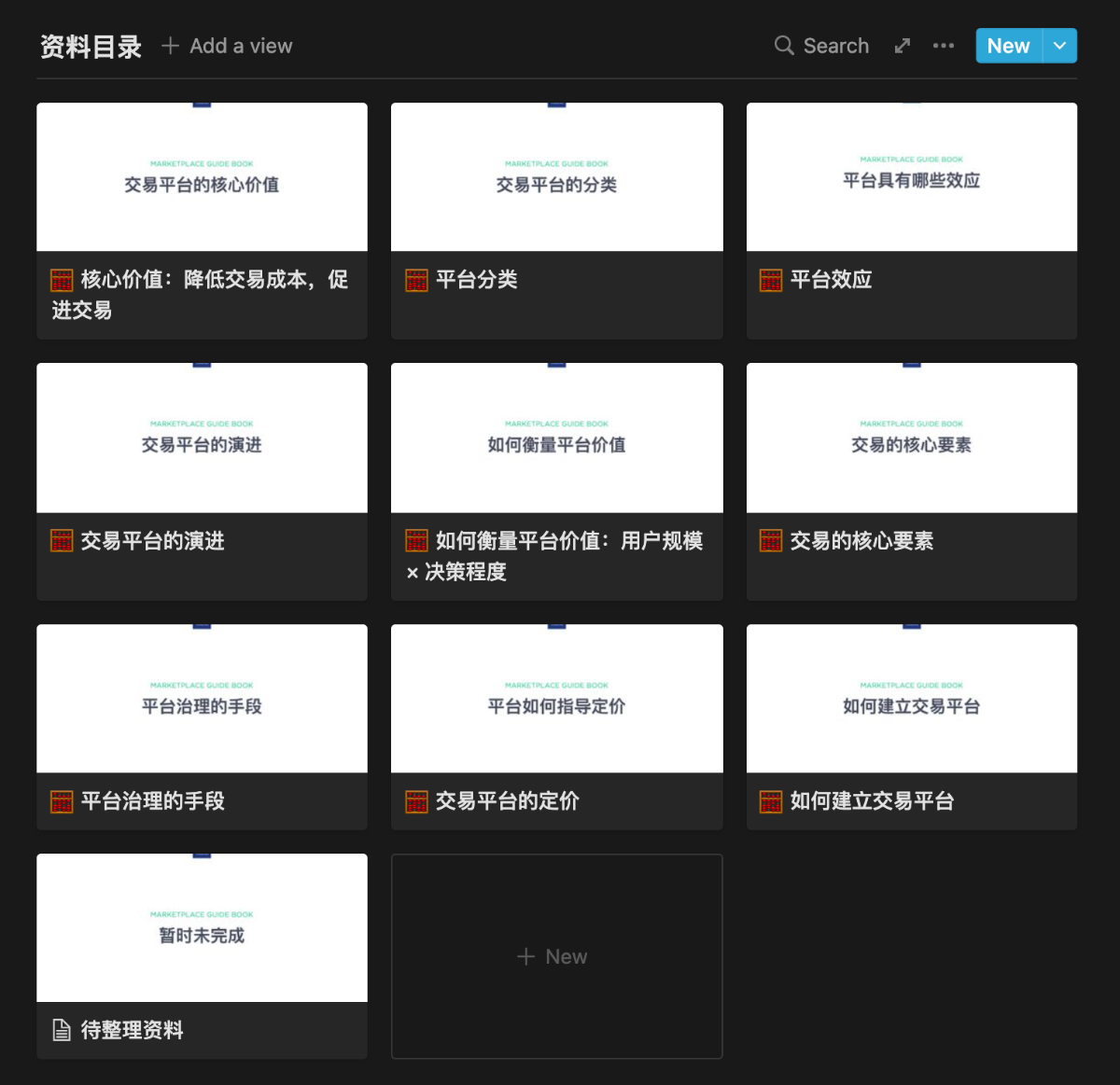Click Add a view
Image resolution: width=1120 pixels, height=1085 pixels.
click(x=227, y=46)
